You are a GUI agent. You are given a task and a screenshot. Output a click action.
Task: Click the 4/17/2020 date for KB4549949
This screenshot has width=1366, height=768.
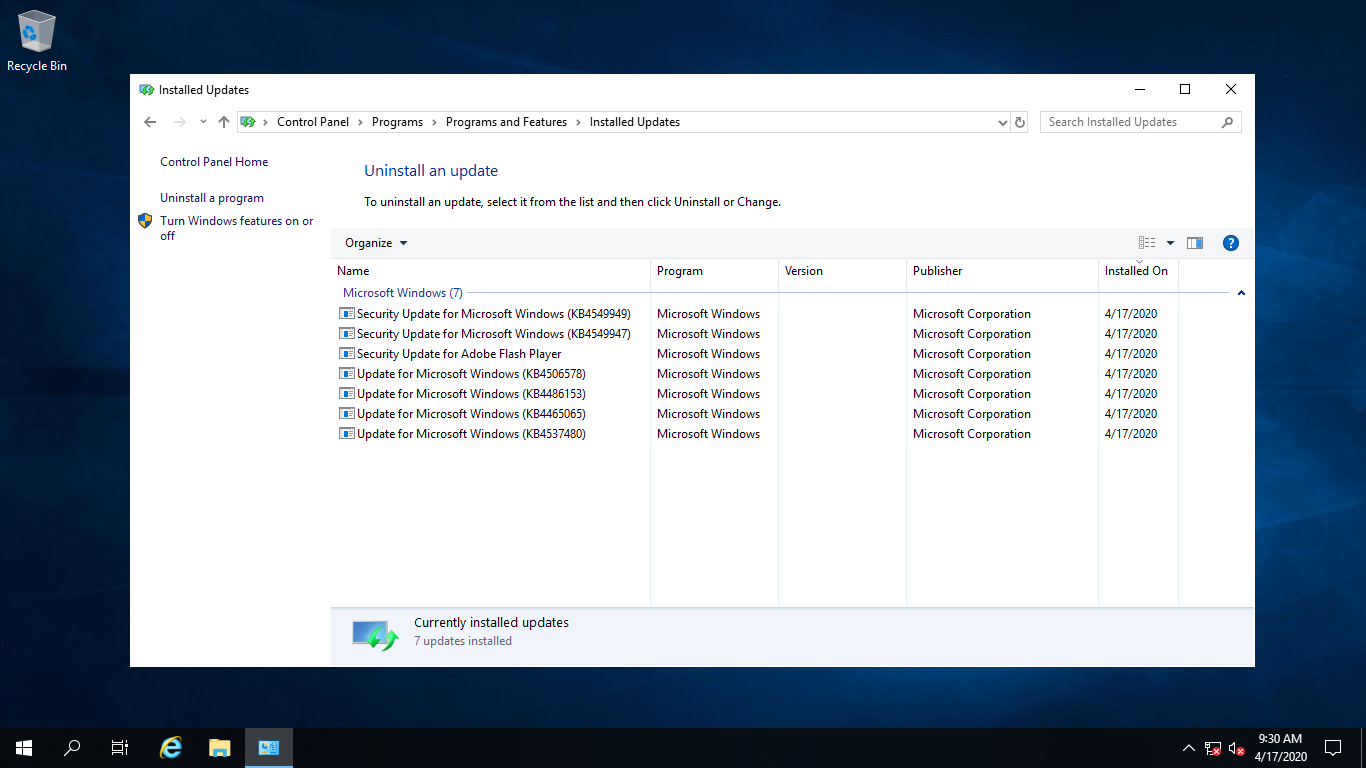1131,314
